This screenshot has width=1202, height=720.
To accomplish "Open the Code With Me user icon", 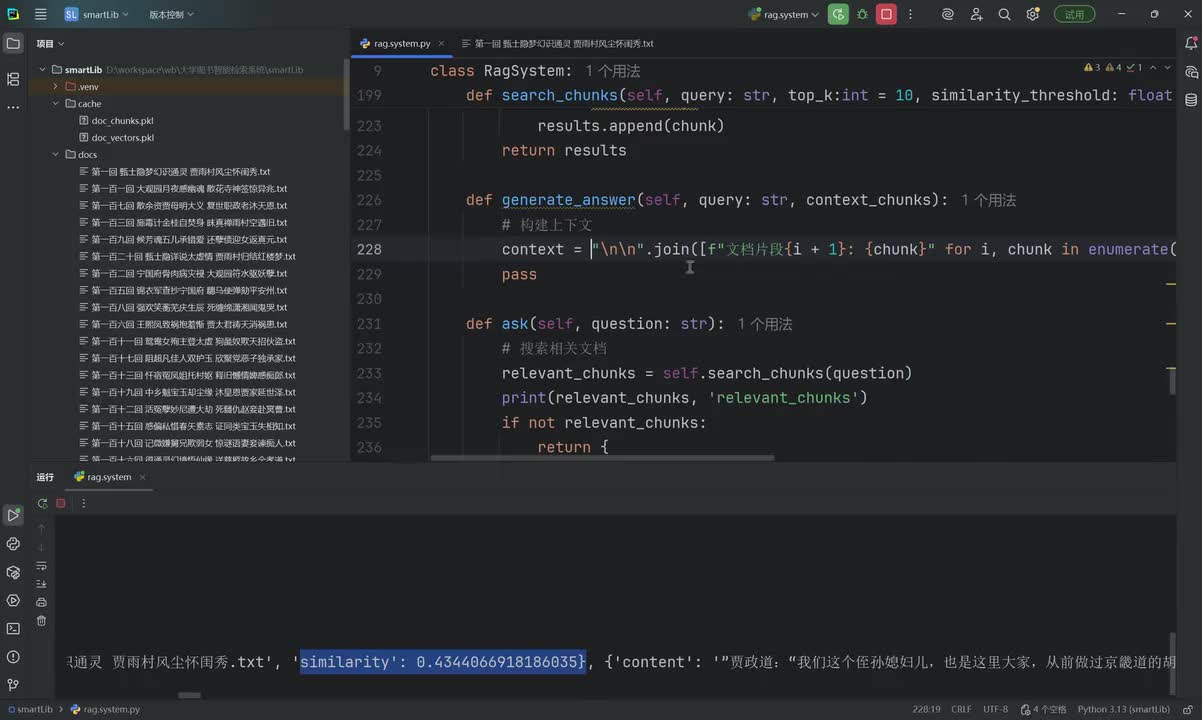I will (x=976, y=14).
